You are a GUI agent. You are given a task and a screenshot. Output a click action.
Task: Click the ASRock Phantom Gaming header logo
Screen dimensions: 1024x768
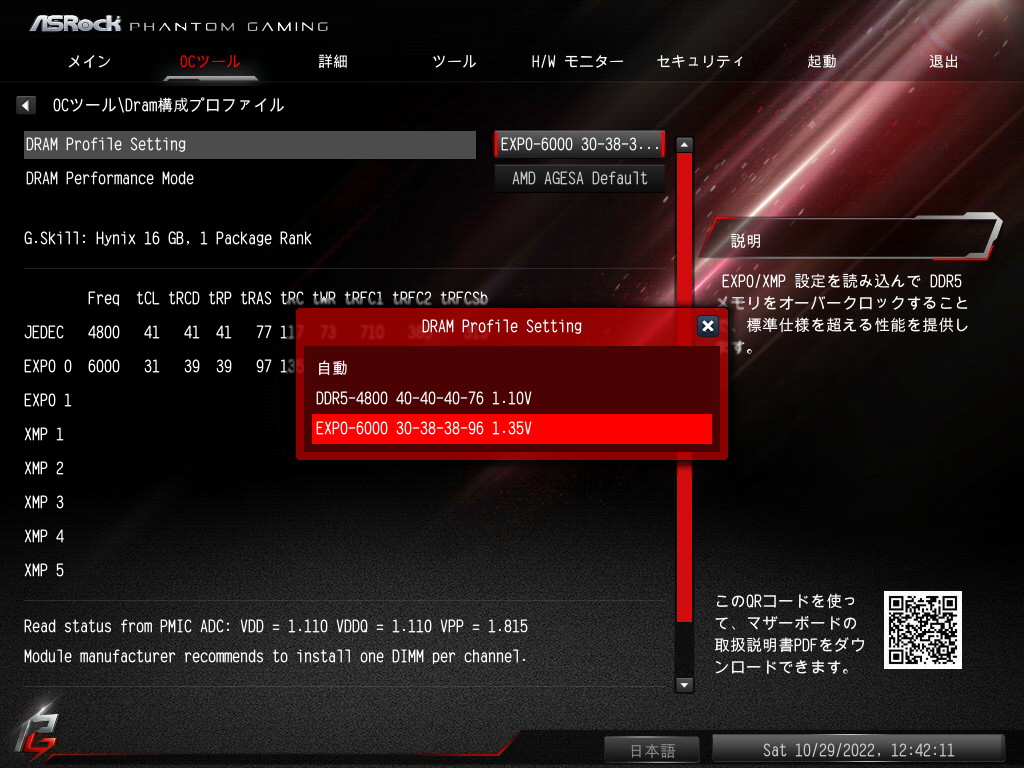[179, 24]
